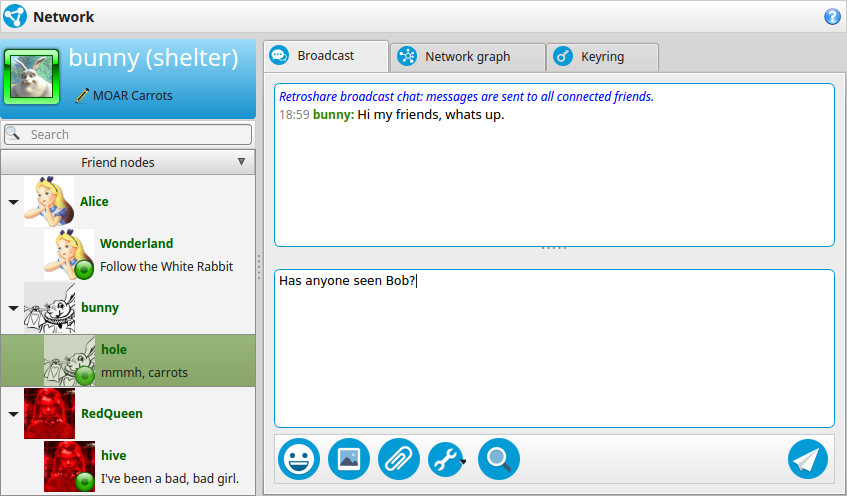Edit status message via the pencil icon
847x496 pixels.
click(x=82, y=96)
